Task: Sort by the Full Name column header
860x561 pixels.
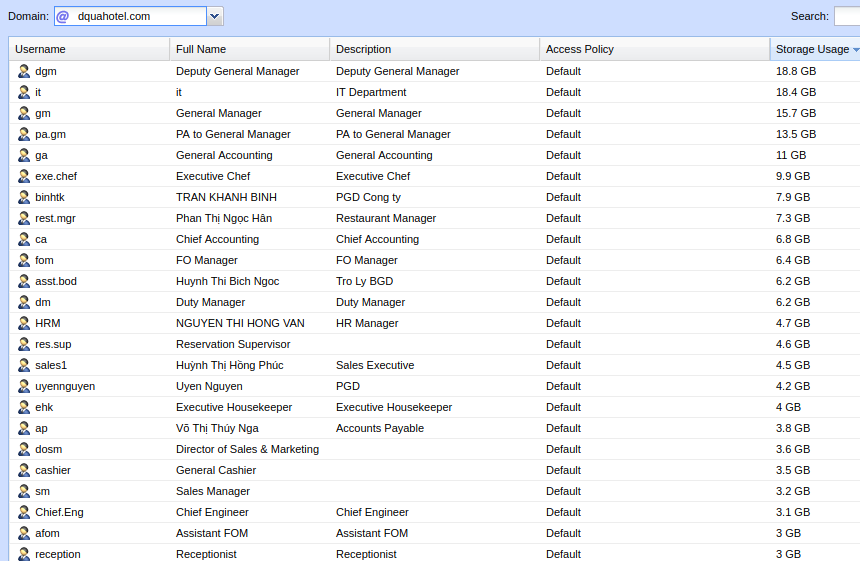Action: point(250,49)
